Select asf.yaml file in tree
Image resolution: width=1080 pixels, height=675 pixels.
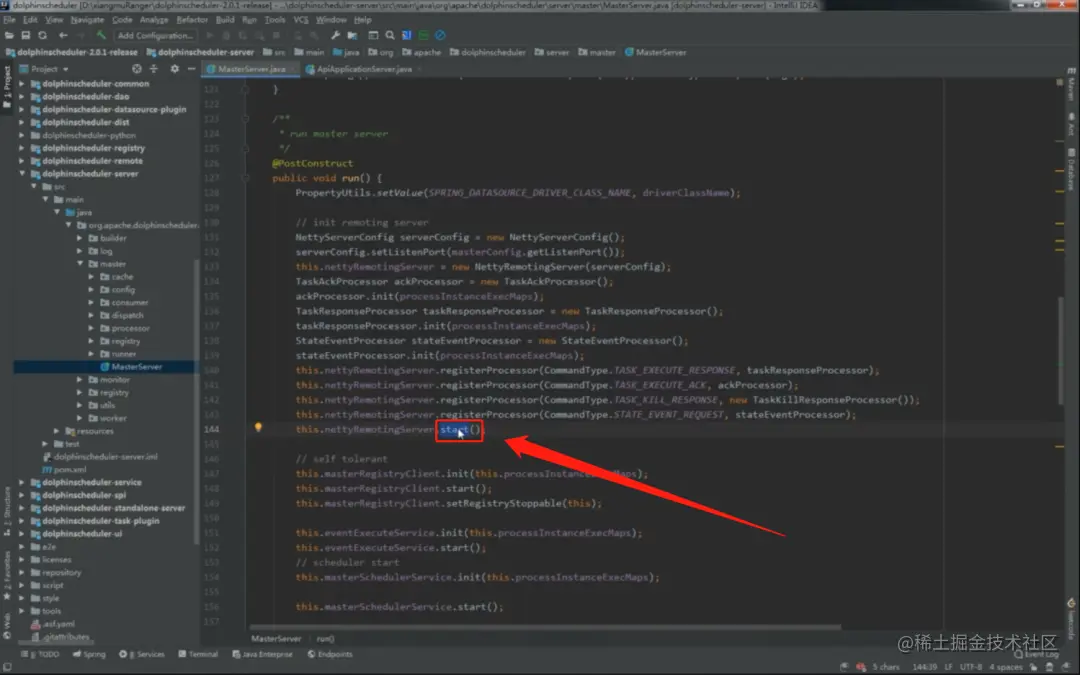54,624
